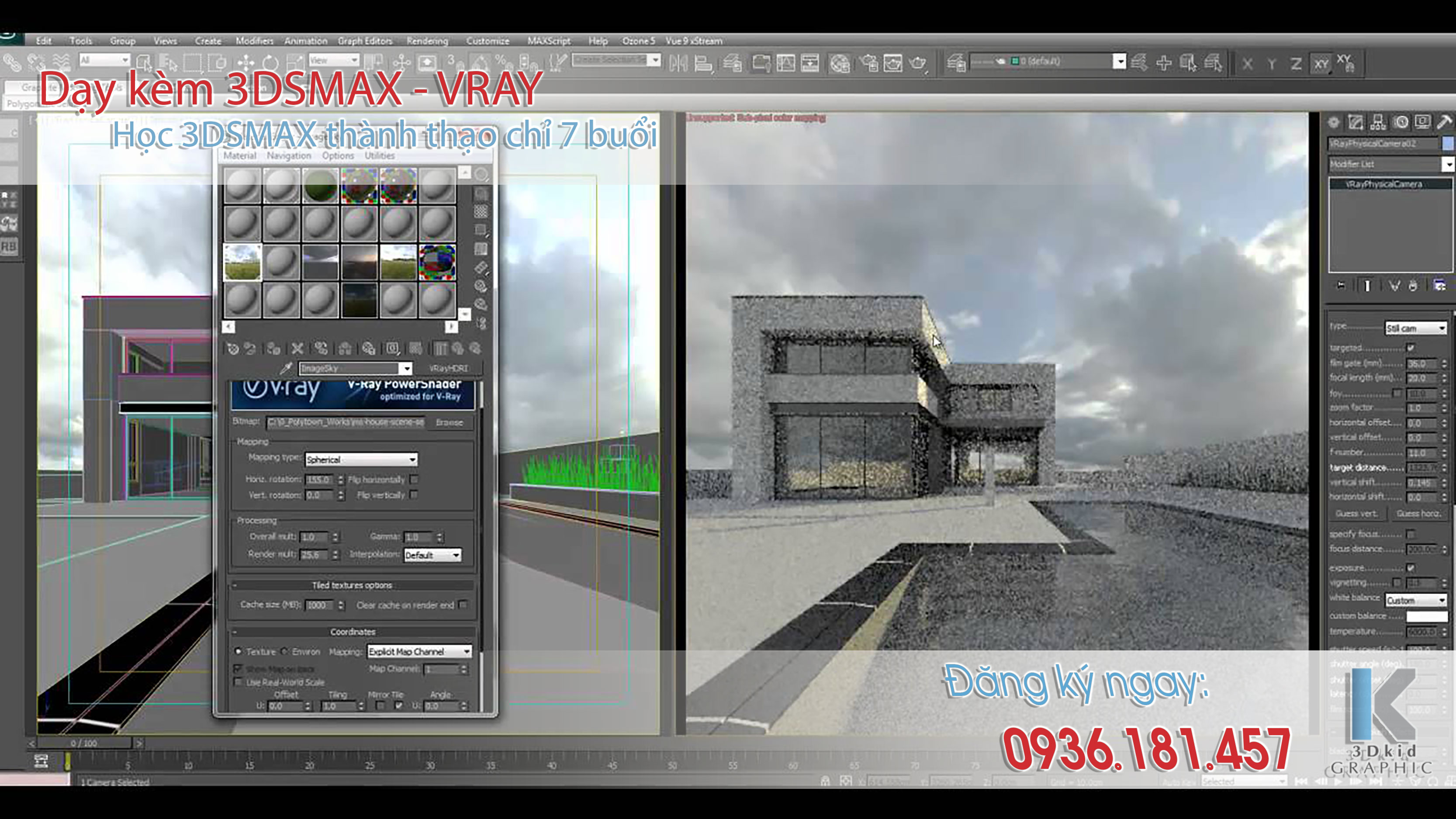Click the Mirror tool in main toolbar
1456x819 pixels.
click(678, 63)
